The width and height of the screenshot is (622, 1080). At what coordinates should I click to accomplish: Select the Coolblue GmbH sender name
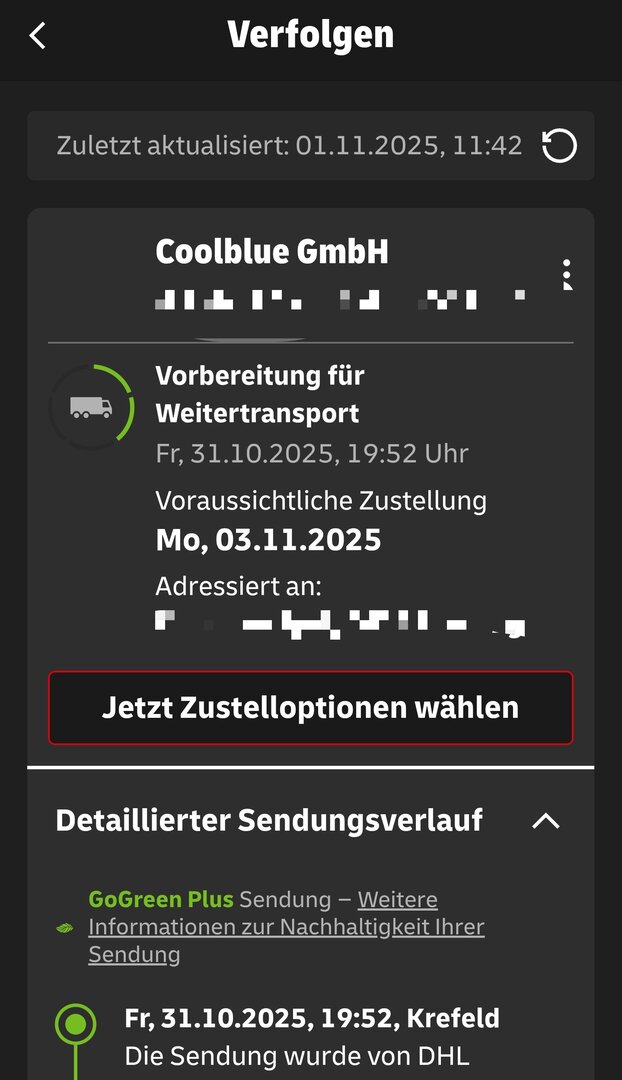[272, 251]
